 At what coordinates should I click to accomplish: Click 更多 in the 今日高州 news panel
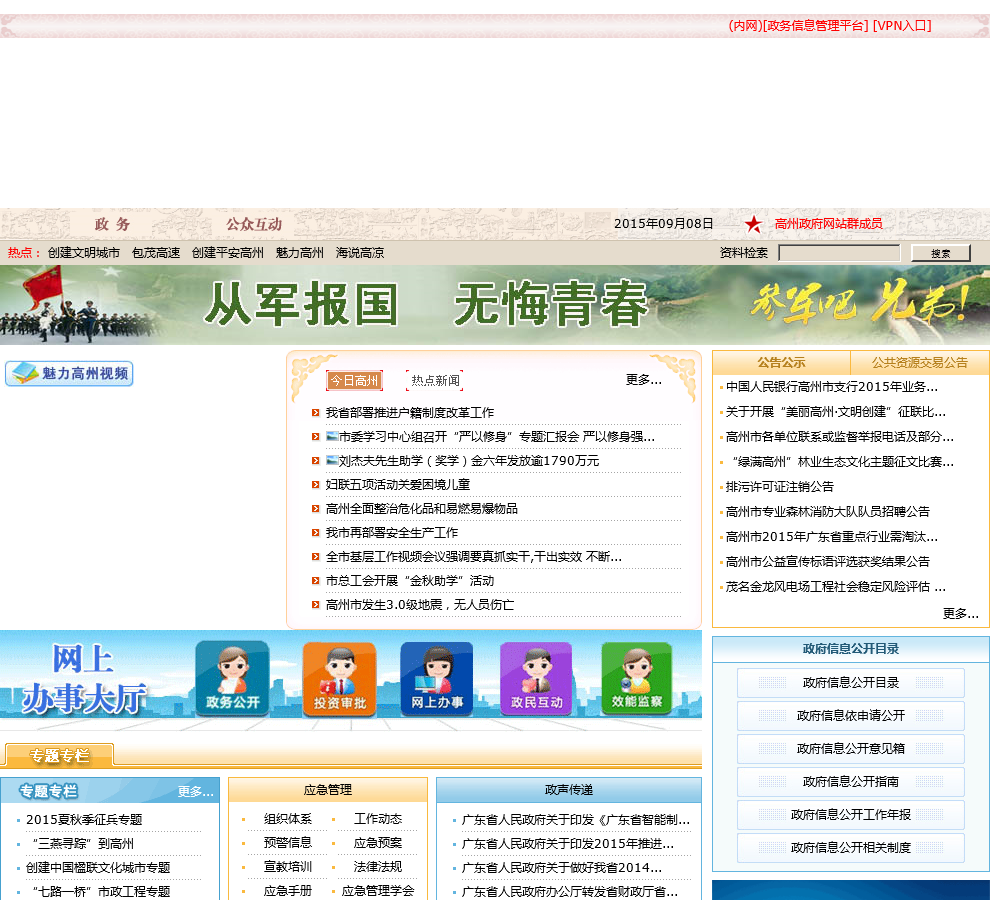tap(643, 380)
